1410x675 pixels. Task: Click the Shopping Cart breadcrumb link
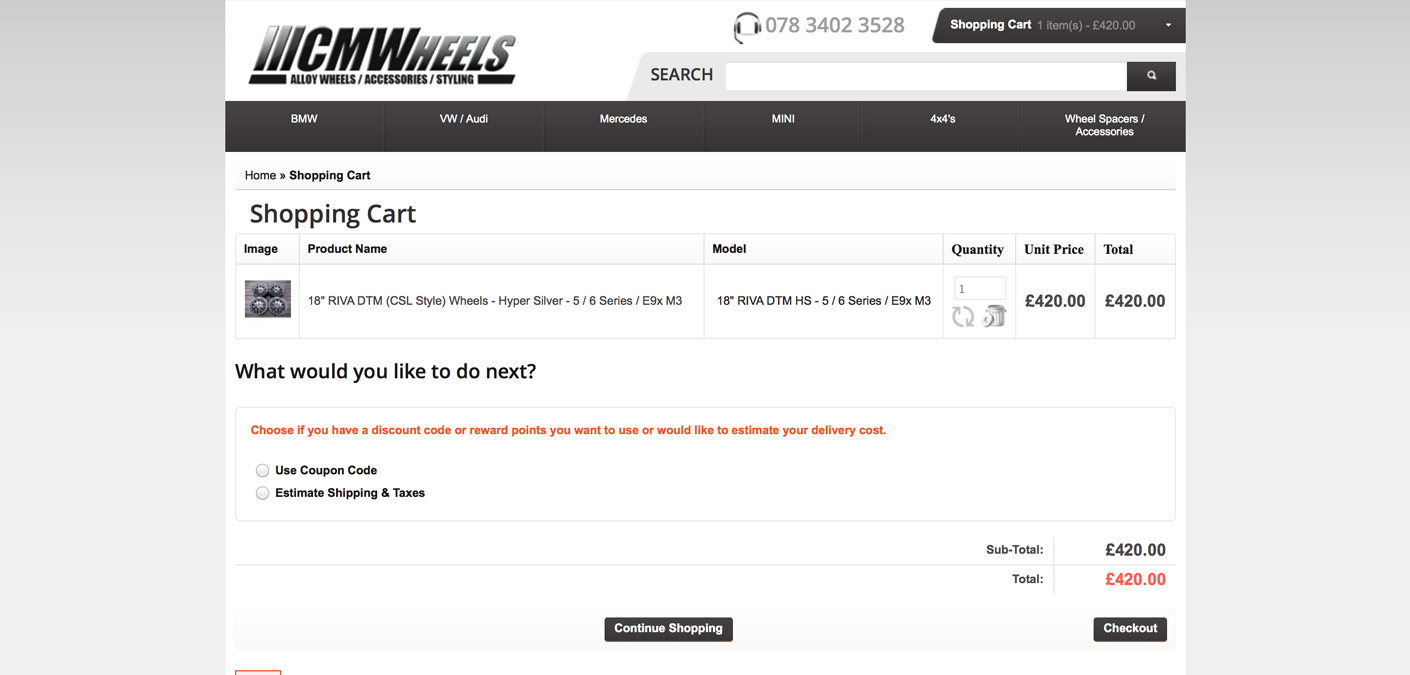pos(329,175)
